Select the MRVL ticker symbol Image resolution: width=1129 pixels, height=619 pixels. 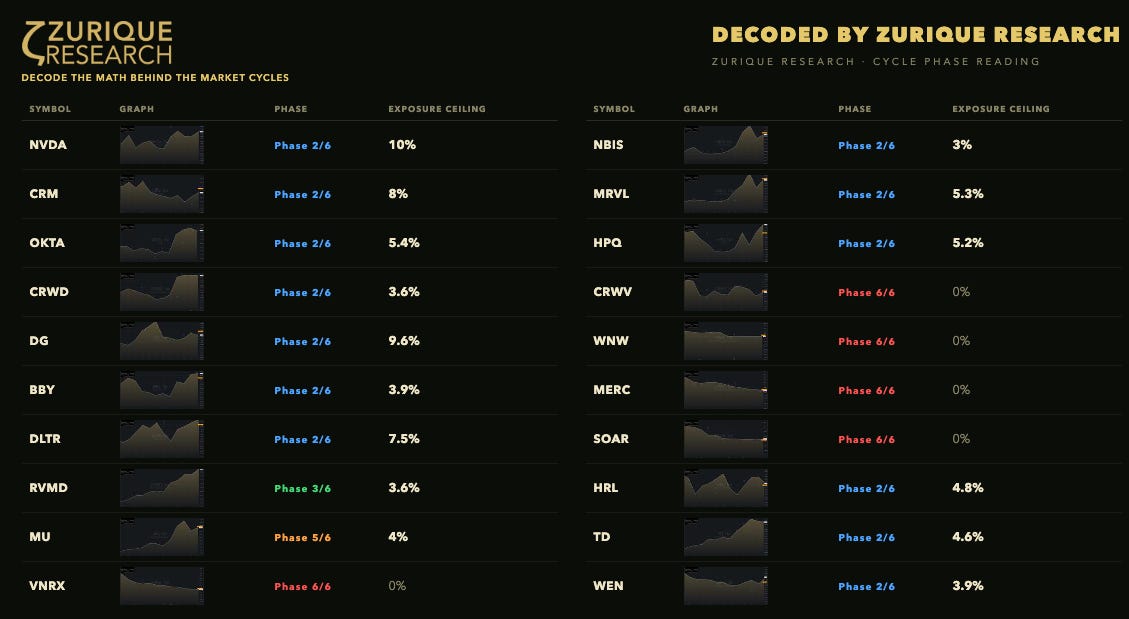coord(611,194)
